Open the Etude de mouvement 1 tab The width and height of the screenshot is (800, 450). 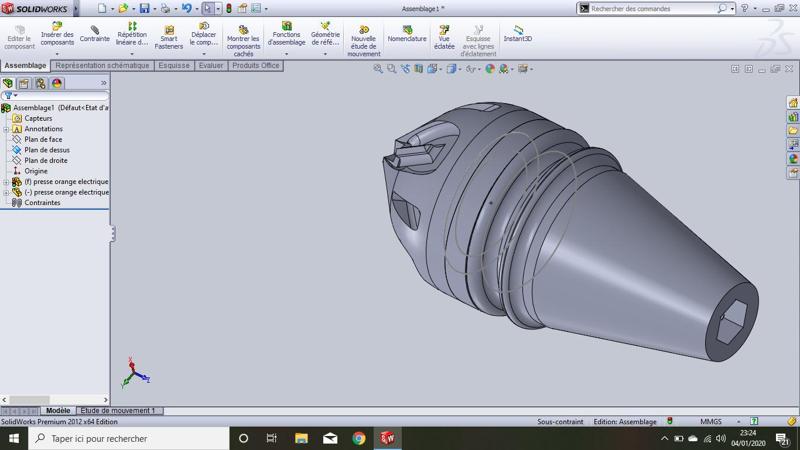click(118, 411)
